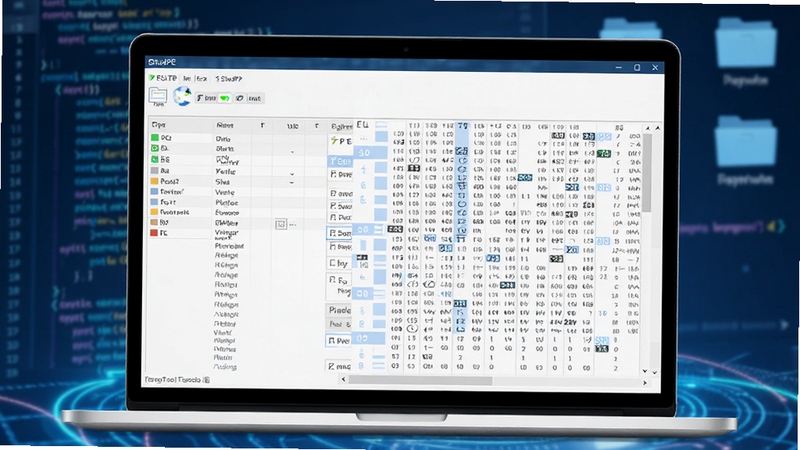Click the small boxed icon in the tan-swatch row
This screenshot has width=800, height=450.
click(x=281, y=224)
